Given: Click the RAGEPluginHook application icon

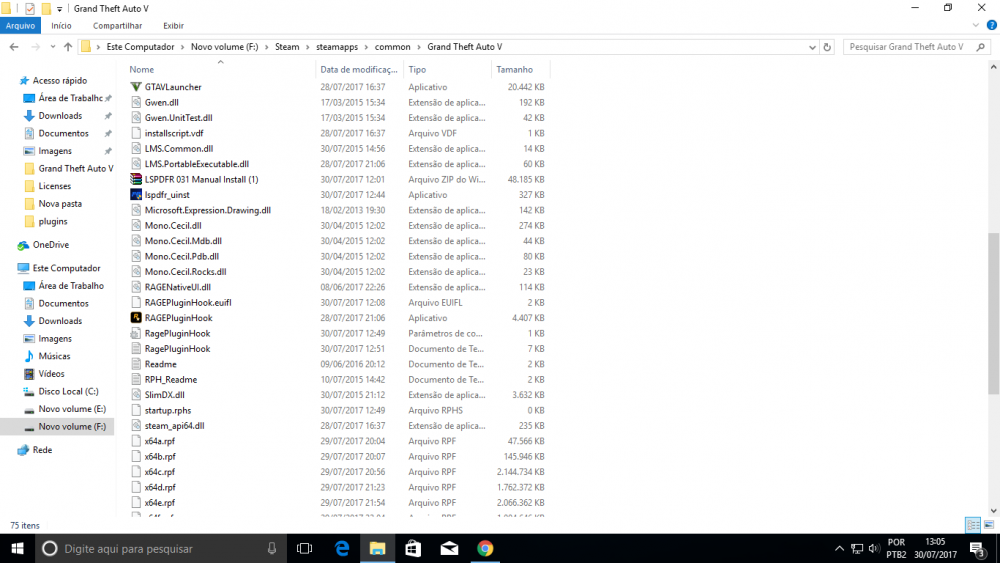Looking at the screenshot, I should (136, 318).
